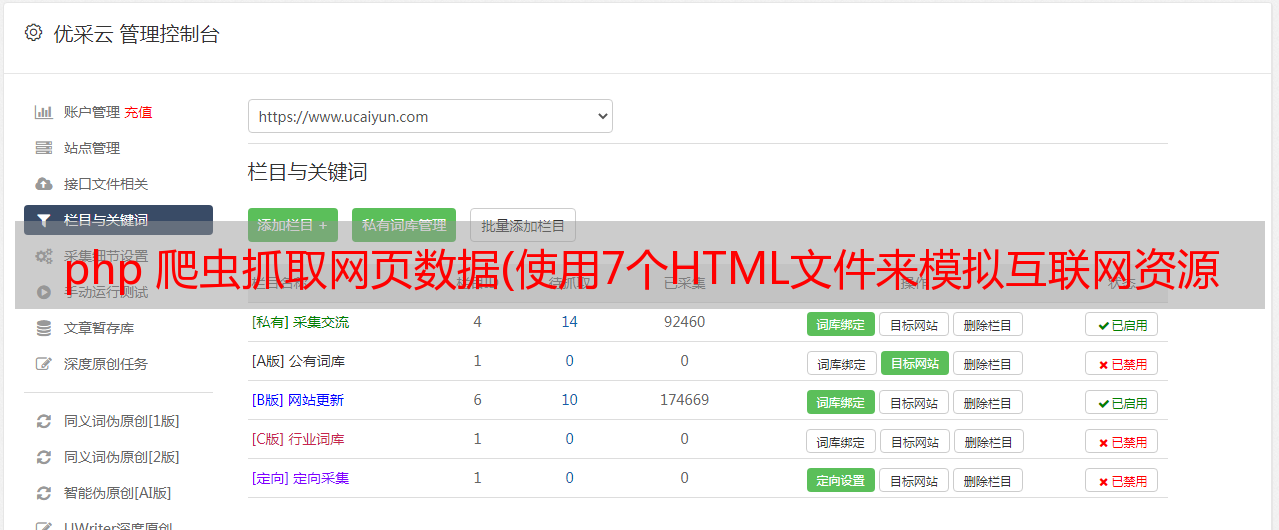
Task: Click the server icon for 站点管理
Action: point(43,148)
